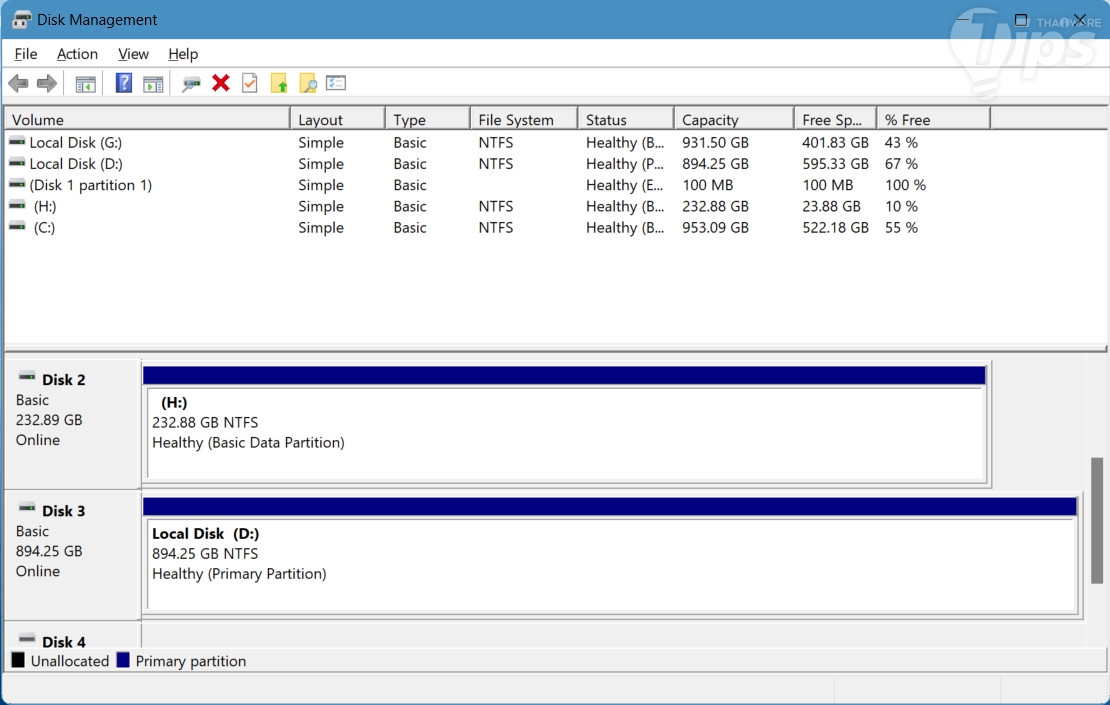Image resolution: width=1110 pixels, height=705 pixels.
Task: Open the Help menu
Action: pyautogui.click(x=183, y=54)
